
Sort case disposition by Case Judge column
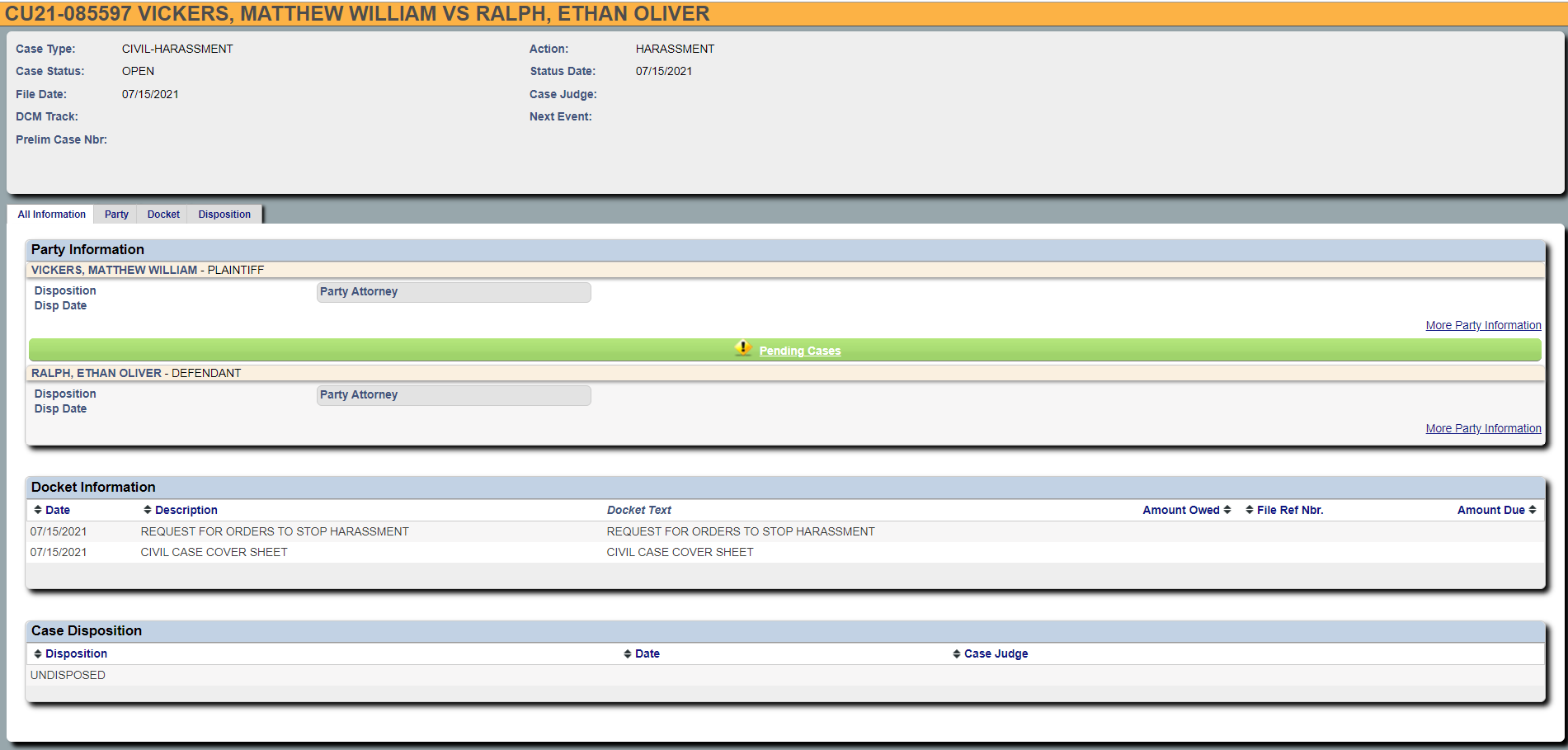click(990, 653)
